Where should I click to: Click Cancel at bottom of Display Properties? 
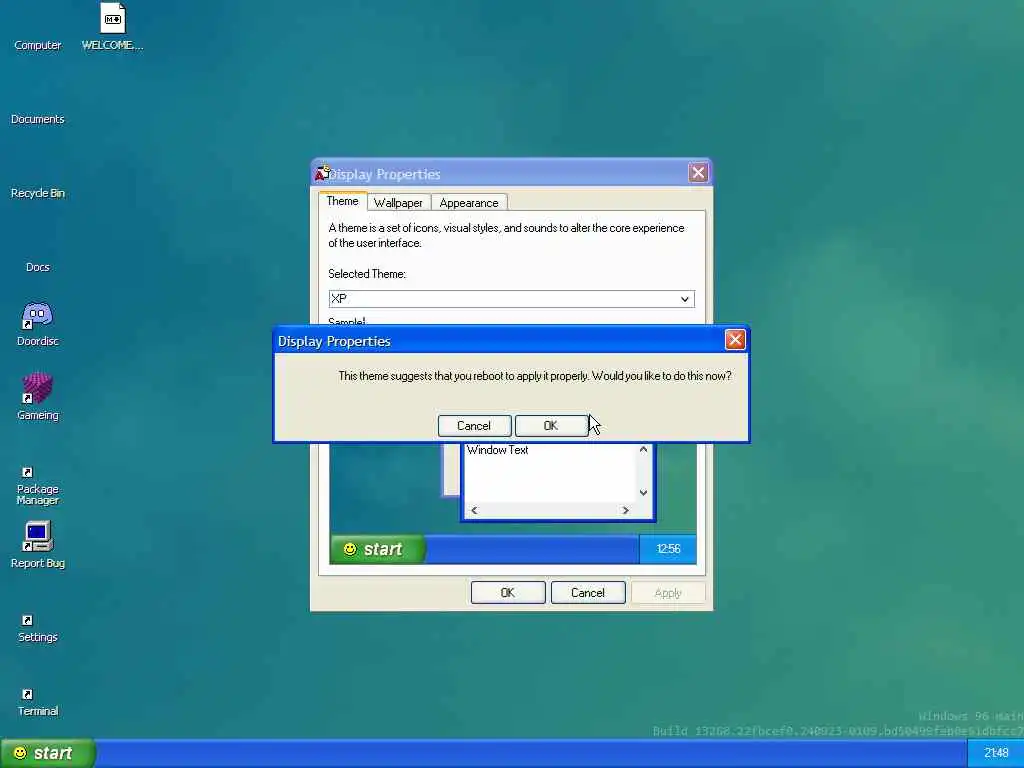(588, 593)
